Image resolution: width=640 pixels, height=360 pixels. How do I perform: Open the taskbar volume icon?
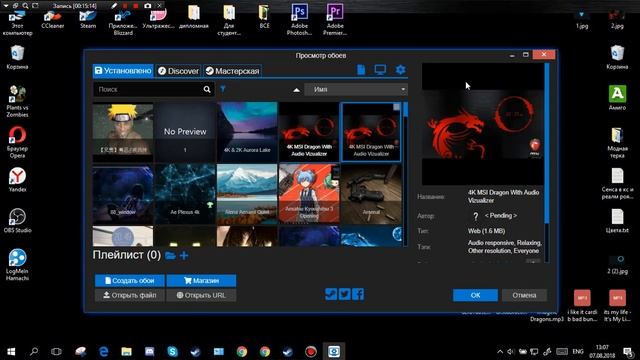click(510, 351)
